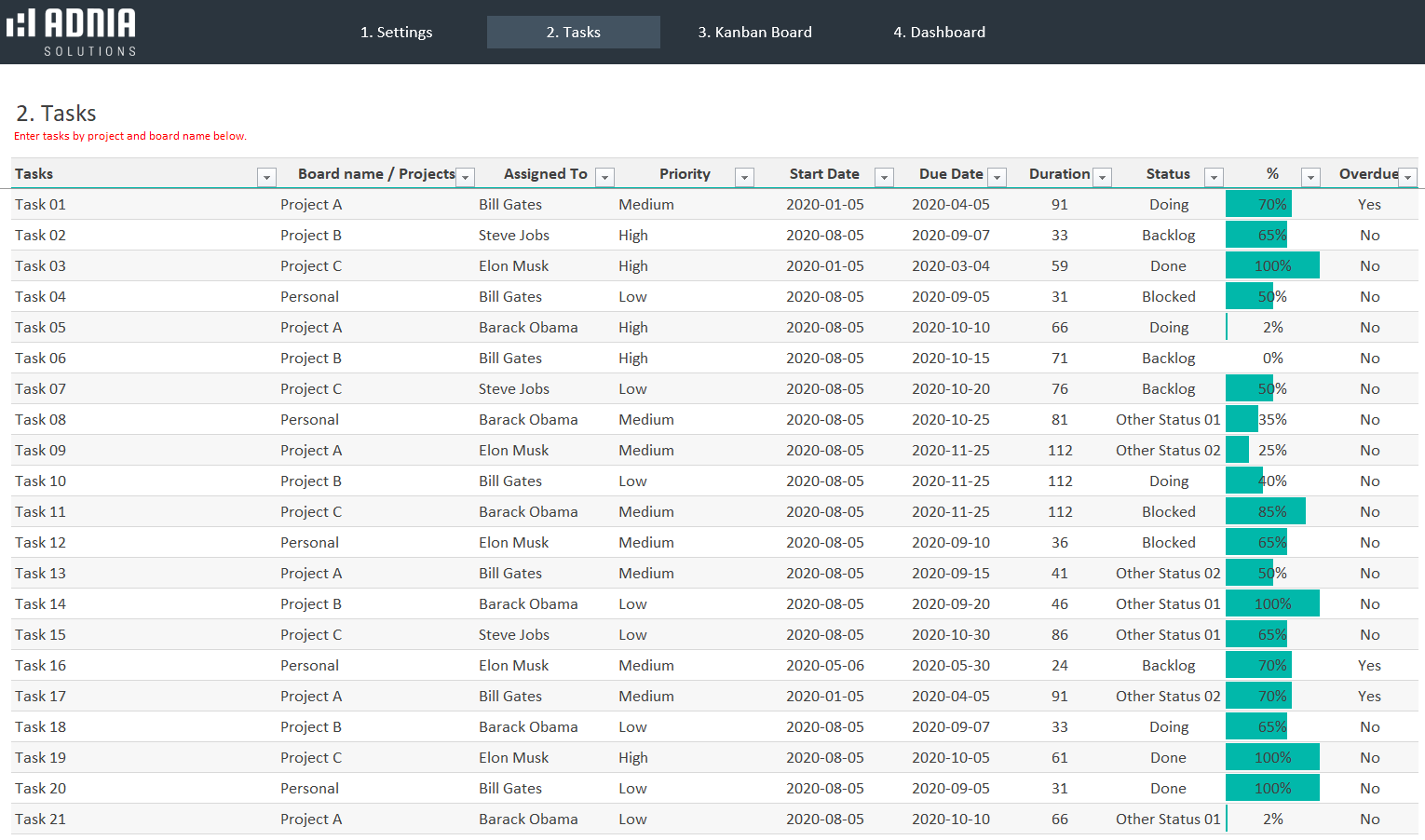Image resolution: width=1425 pixels, height=840 pixels.
Task: Select Task 16's Overdue value Yes
Action: coord(1369,665)
